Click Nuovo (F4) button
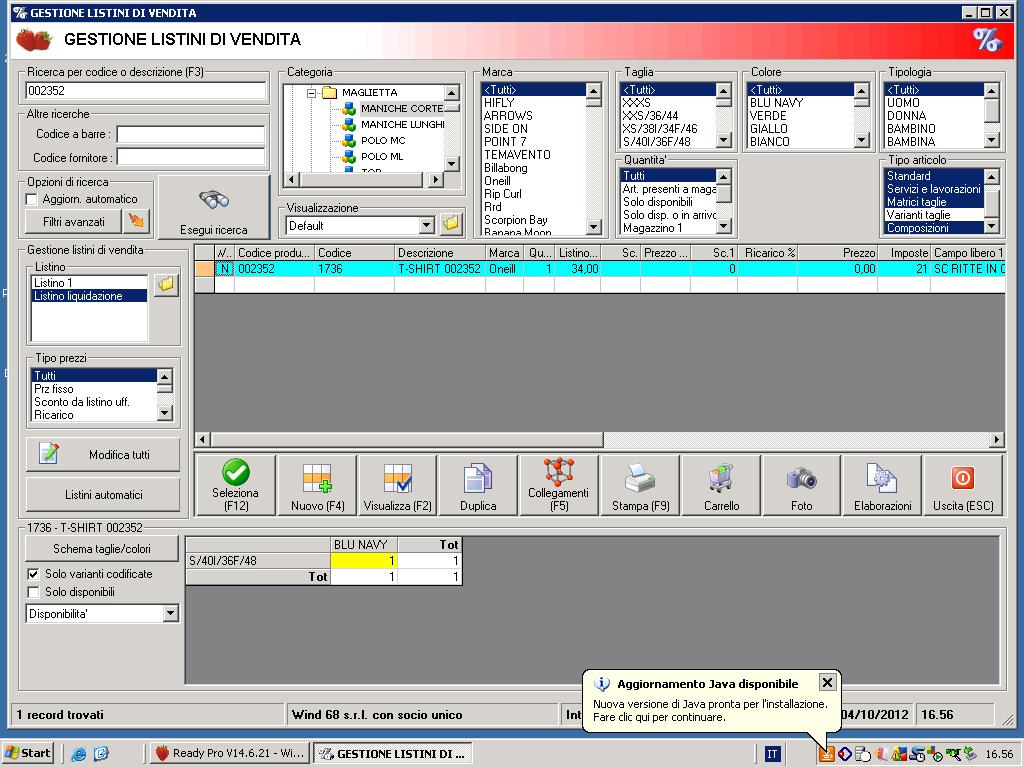The image size is (1024, 768). tap(317, 485)
